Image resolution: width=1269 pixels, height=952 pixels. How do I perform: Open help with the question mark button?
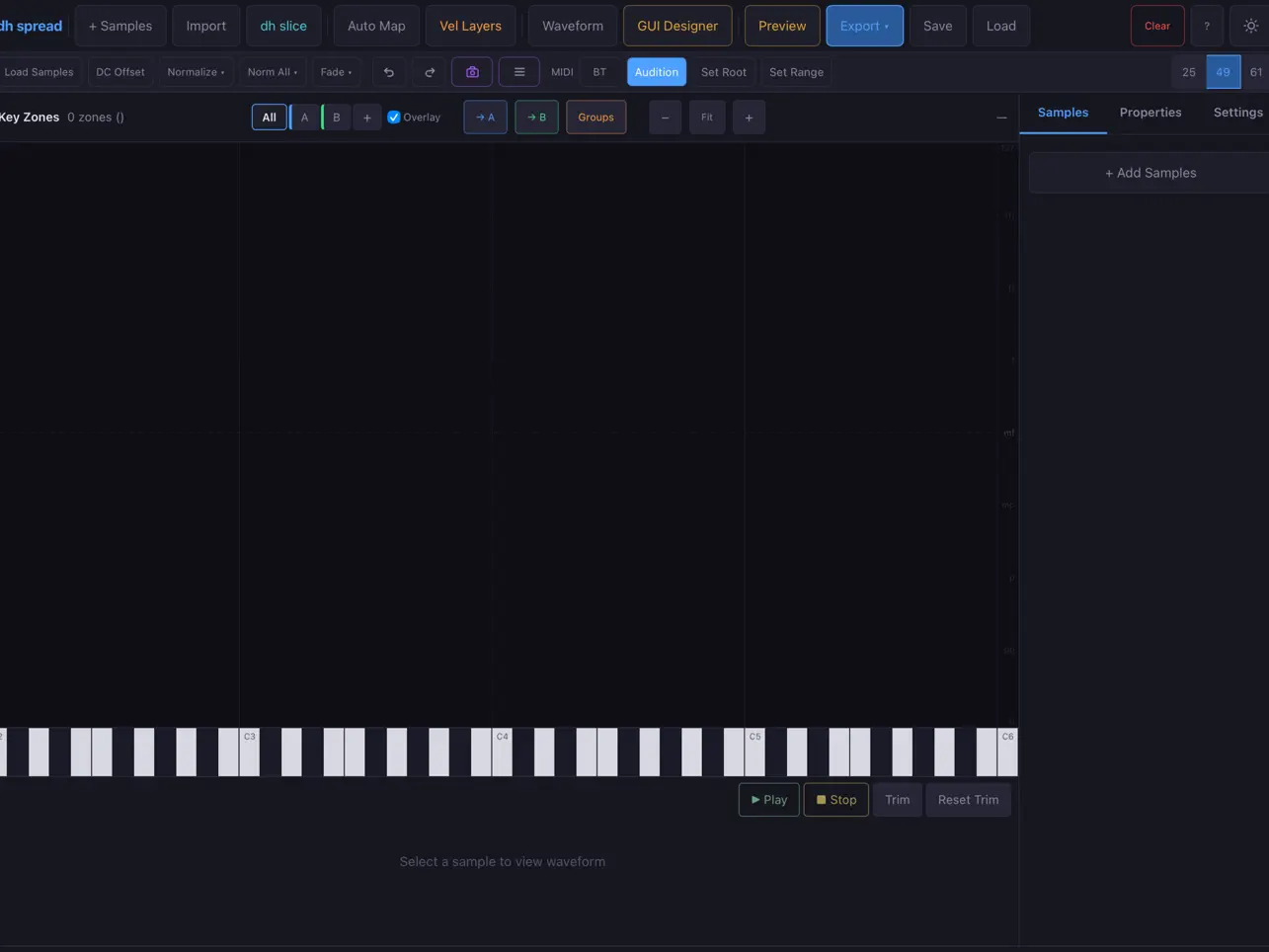point(1207,26)
